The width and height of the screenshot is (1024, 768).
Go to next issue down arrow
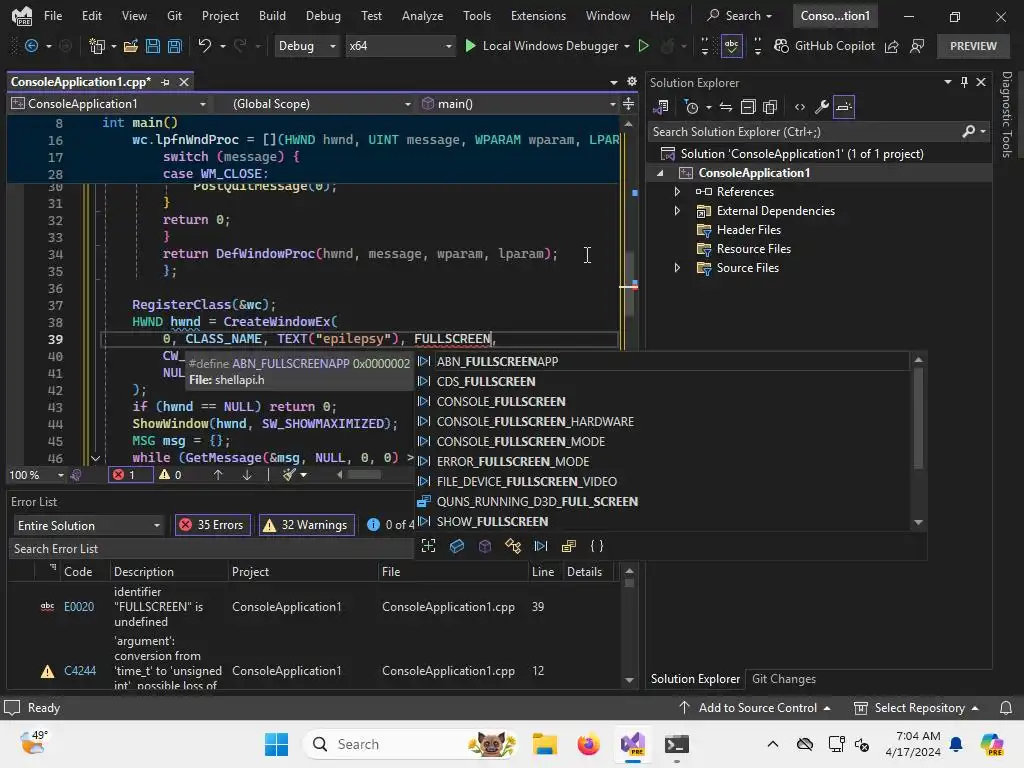[x=247, y=475]
